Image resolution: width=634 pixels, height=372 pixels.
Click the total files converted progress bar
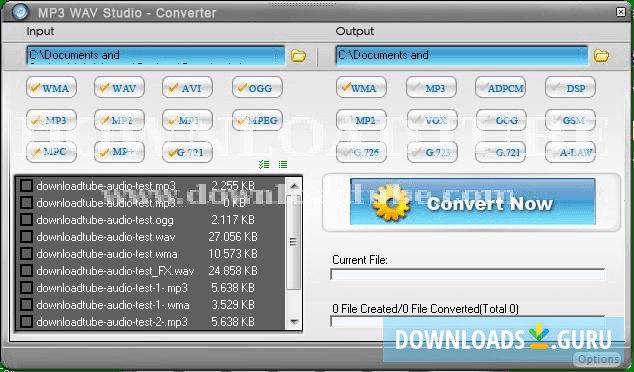tap(467, 321)
